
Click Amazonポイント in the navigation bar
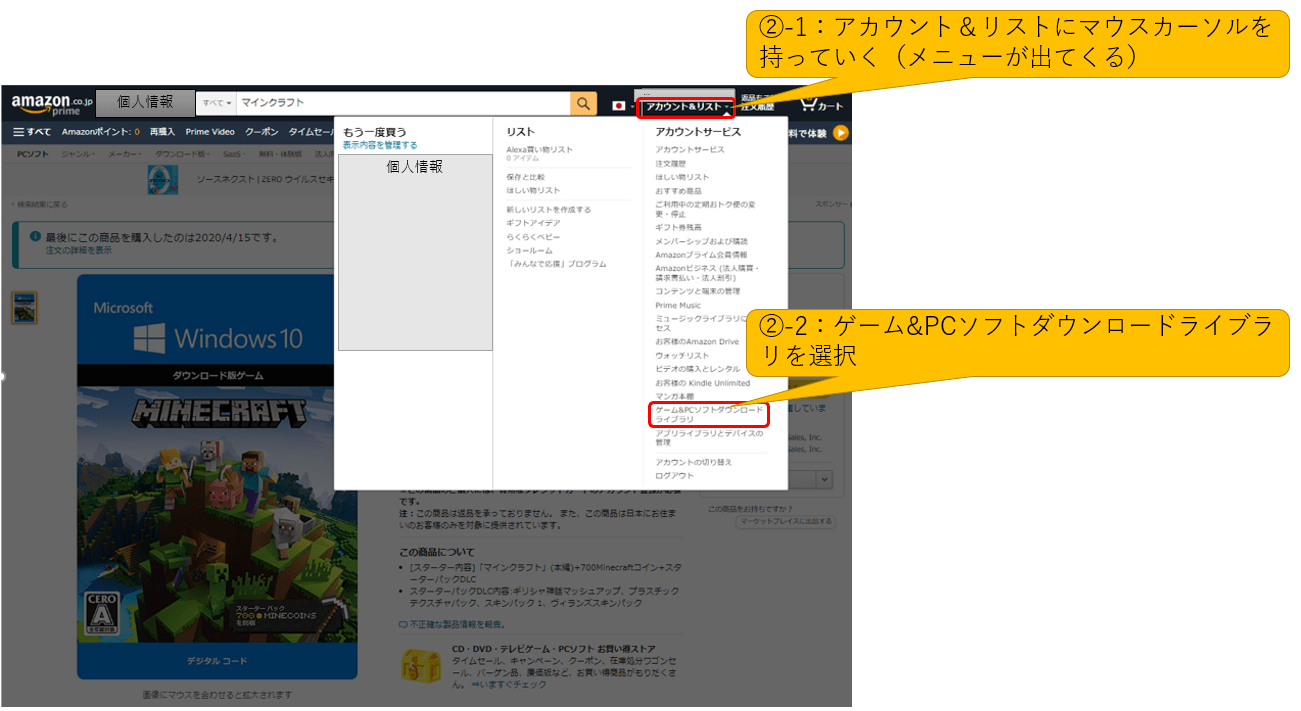[x=100, y=132]
